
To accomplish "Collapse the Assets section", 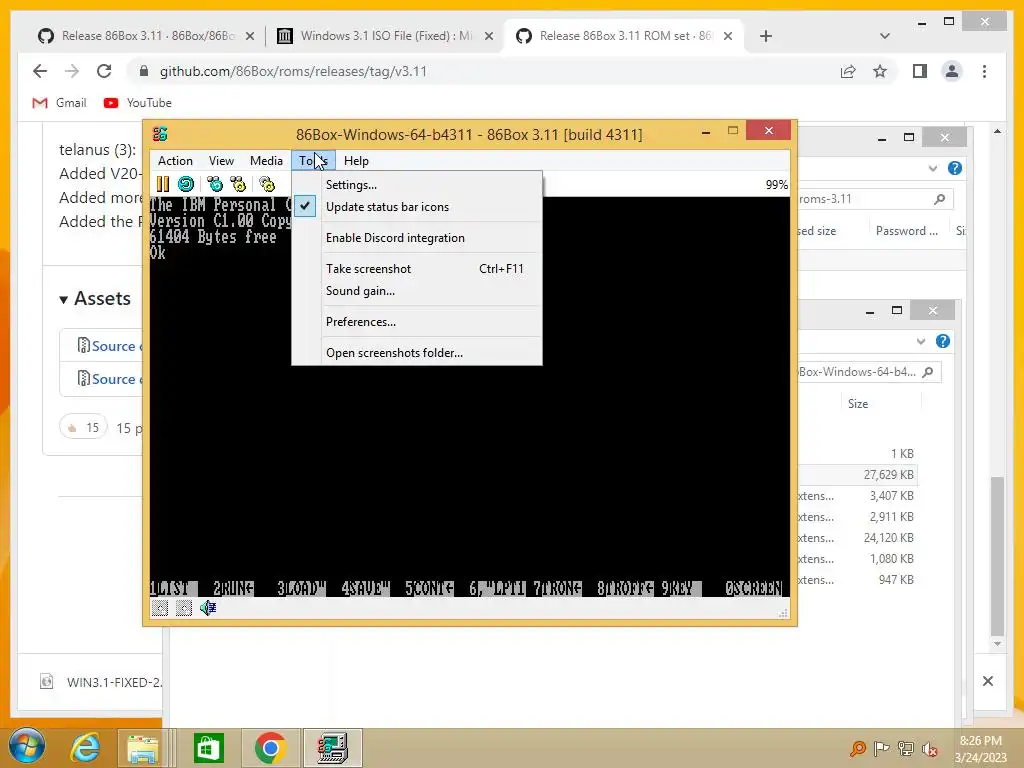I will 95,298.
